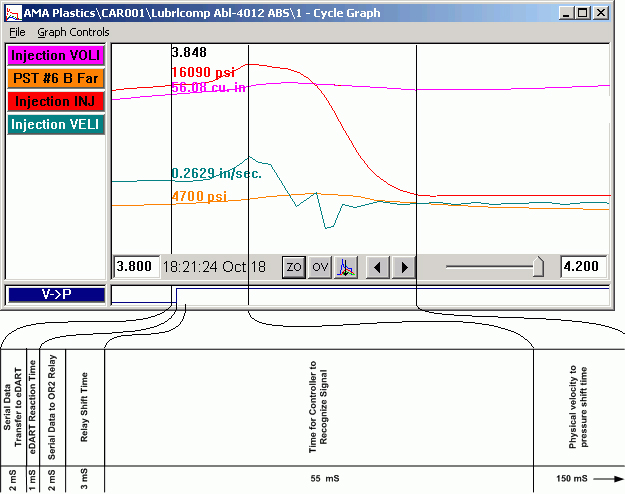Viewport: 625px width, 494px height.
Task: Click the 150 mS duration label
Action: coord(572,478)
